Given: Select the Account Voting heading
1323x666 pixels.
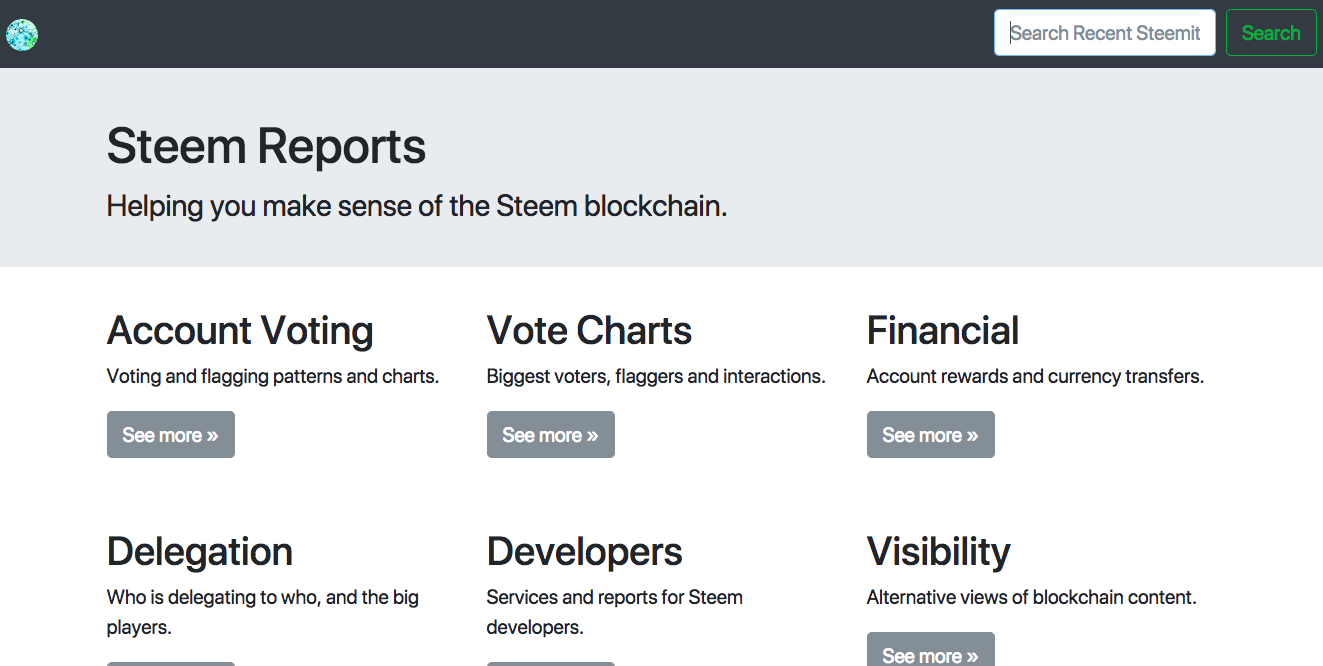Looking at the screenshot, I should [x=240, y=331].
